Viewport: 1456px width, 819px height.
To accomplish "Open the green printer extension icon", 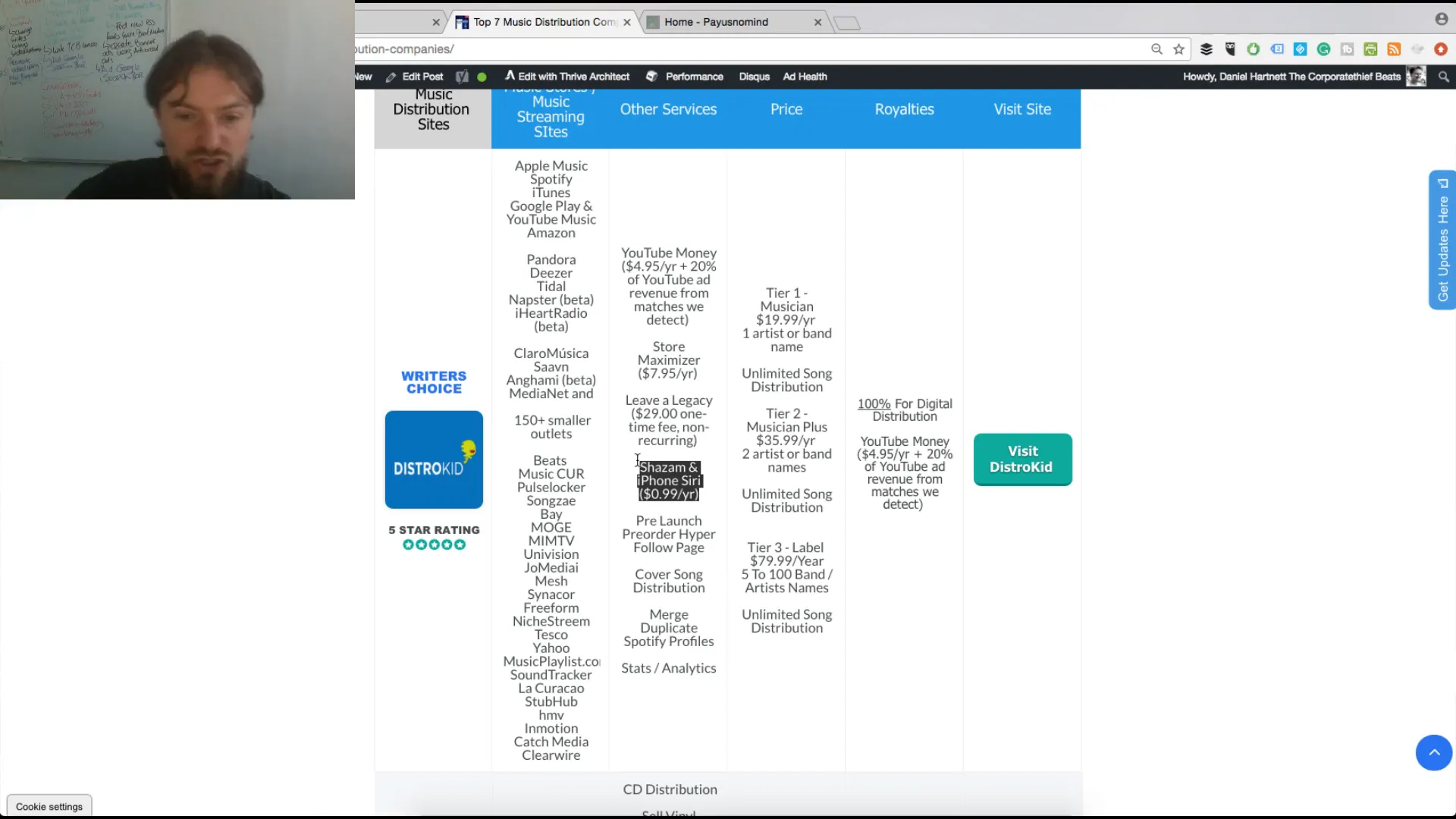I will click(1370, 49).
